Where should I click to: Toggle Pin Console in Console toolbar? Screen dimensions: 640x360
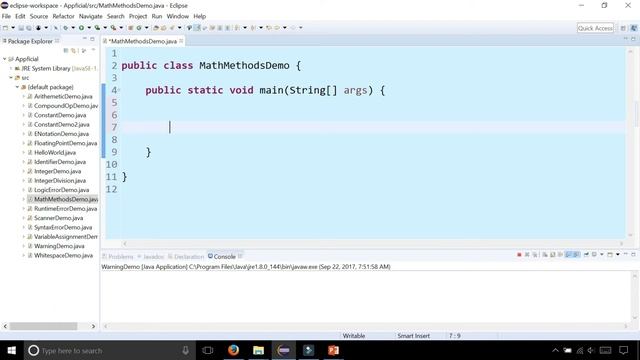tap(586, 255)
